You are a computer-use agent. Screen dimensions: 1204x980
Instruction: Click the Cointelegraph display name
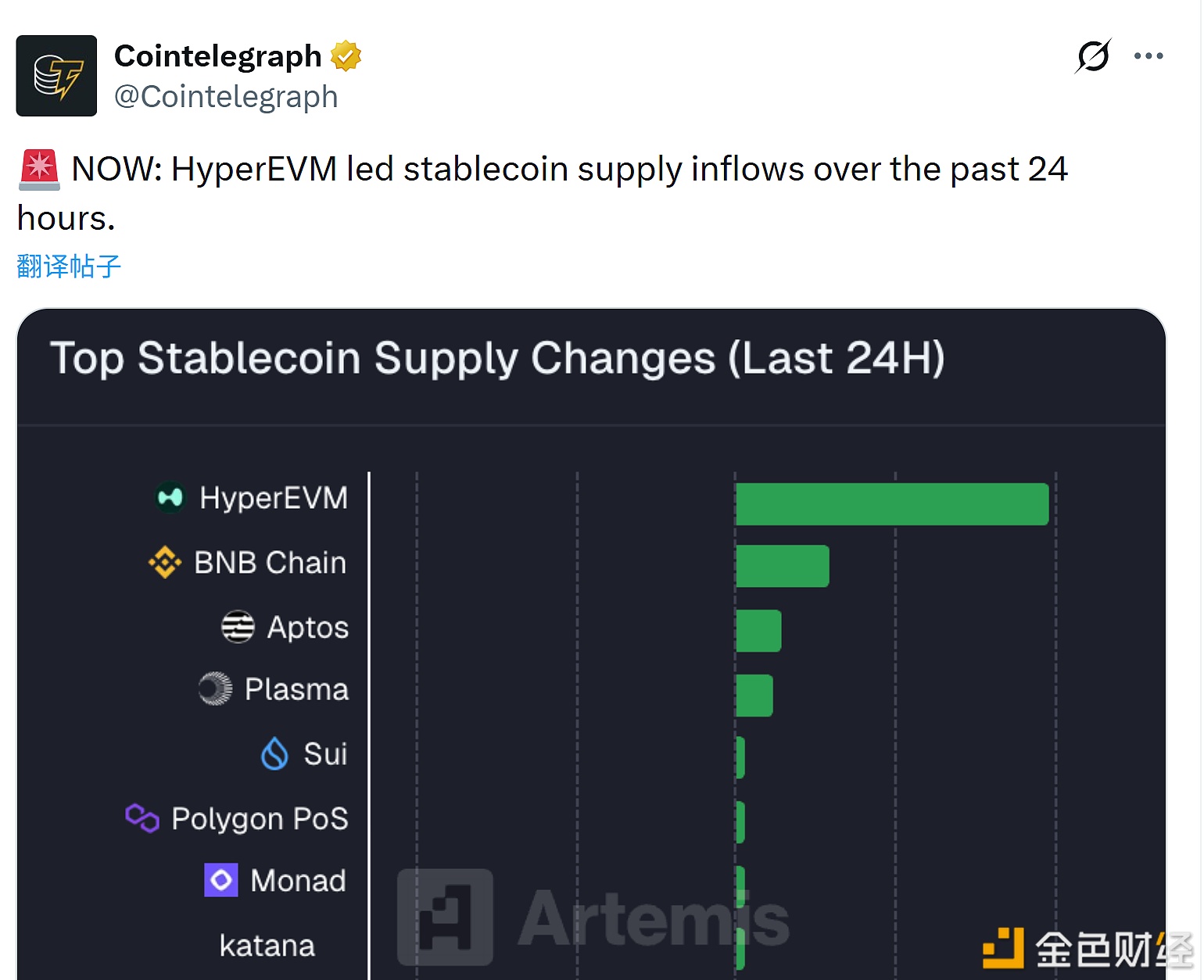(x=217, y=56)
